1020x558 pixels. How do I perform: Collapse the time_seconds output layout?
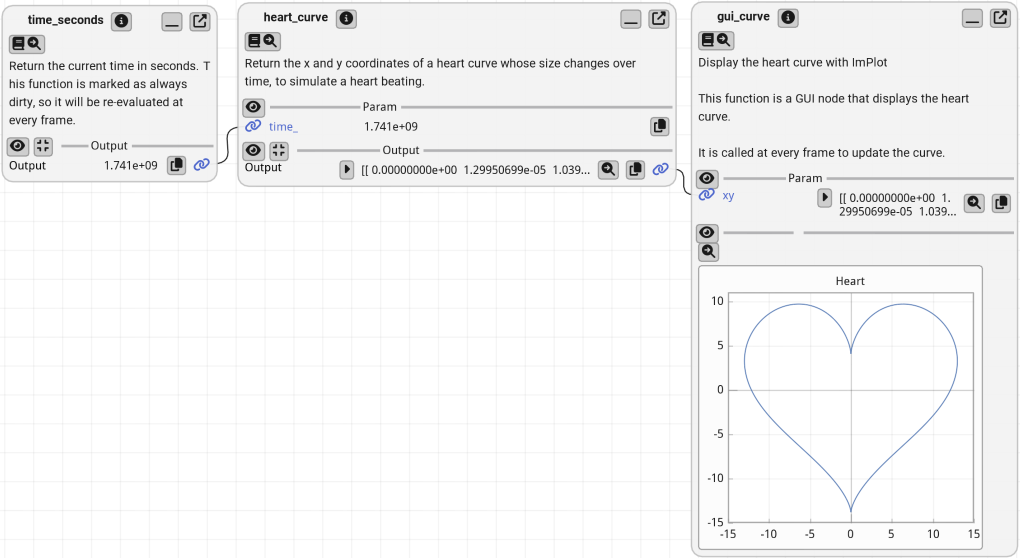pyautogui.click(x=43, y=146)
